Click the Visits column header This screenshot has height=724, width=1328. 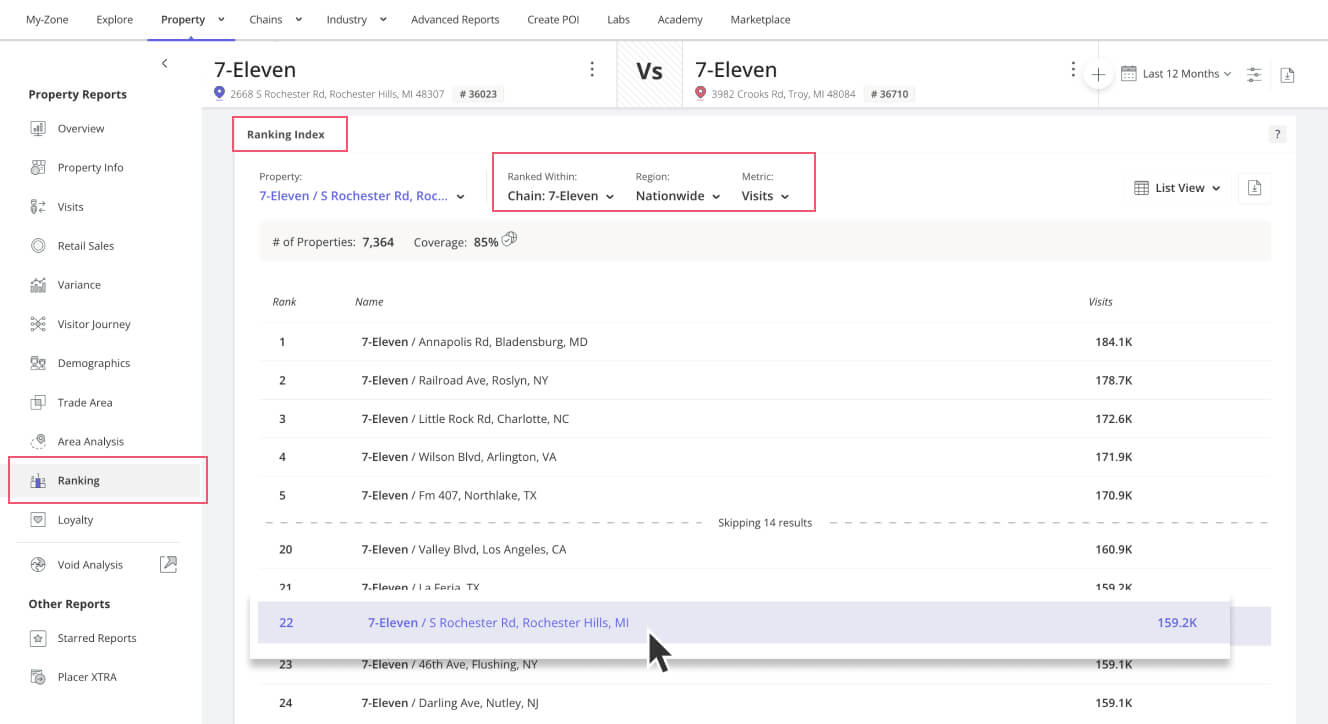1100,302
